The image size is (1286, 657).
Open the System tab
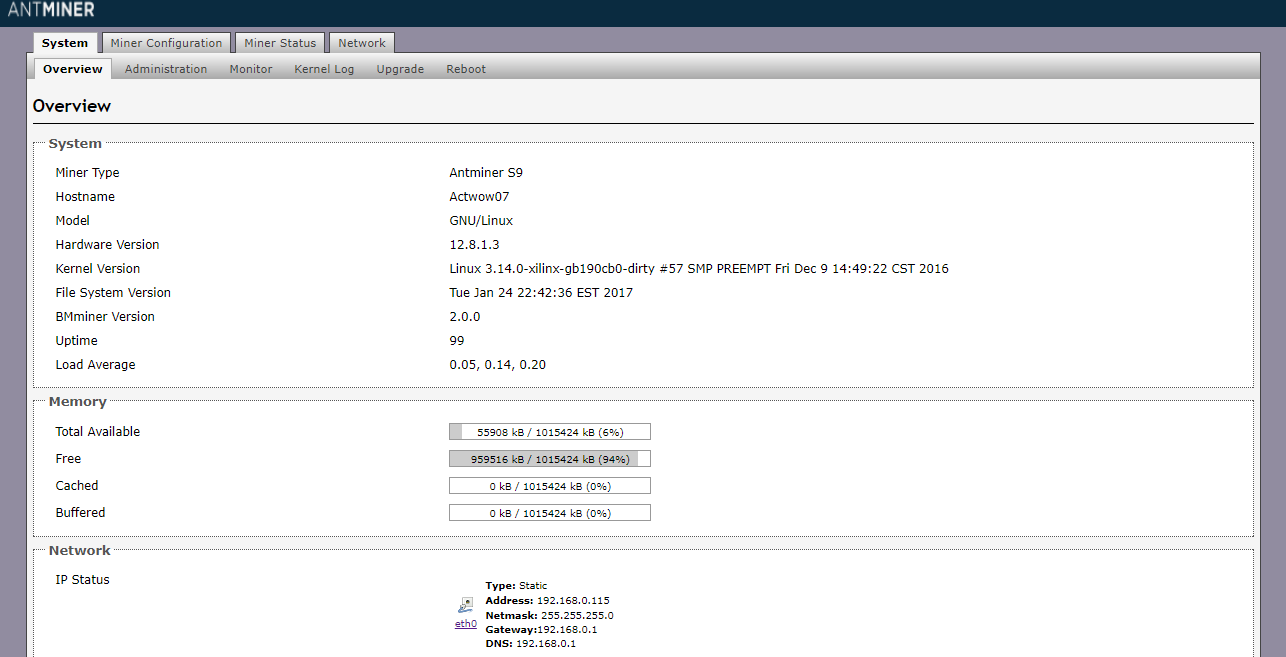(65, 43)
